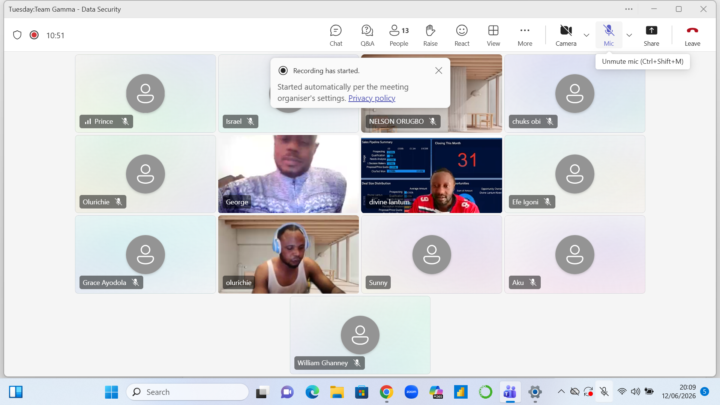Click the recording indicator icon
This screenshot has width=720, height=405.
coord(34,35)
